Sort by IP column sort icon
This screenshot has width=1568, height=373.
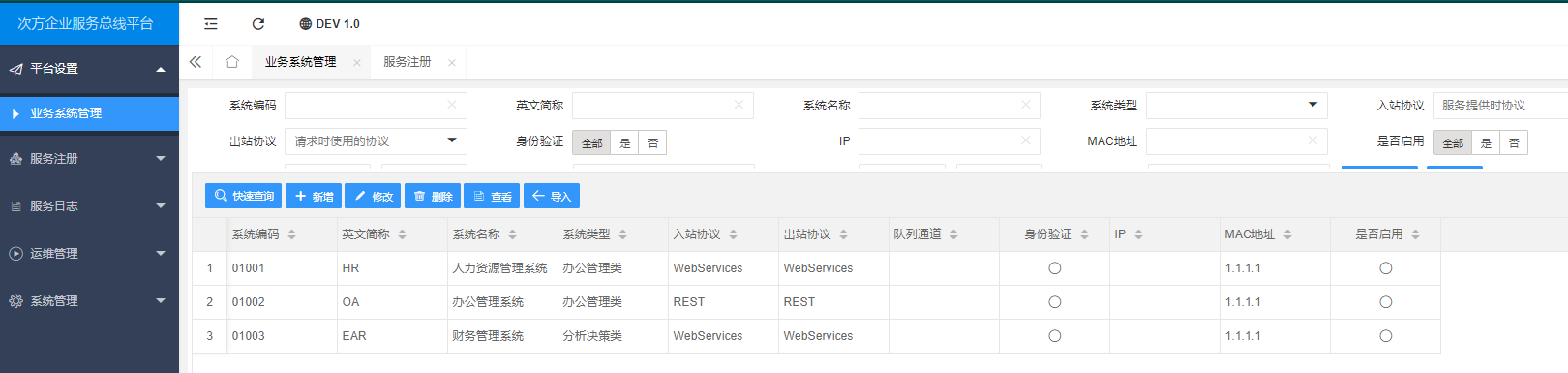tap(1138, 234)
